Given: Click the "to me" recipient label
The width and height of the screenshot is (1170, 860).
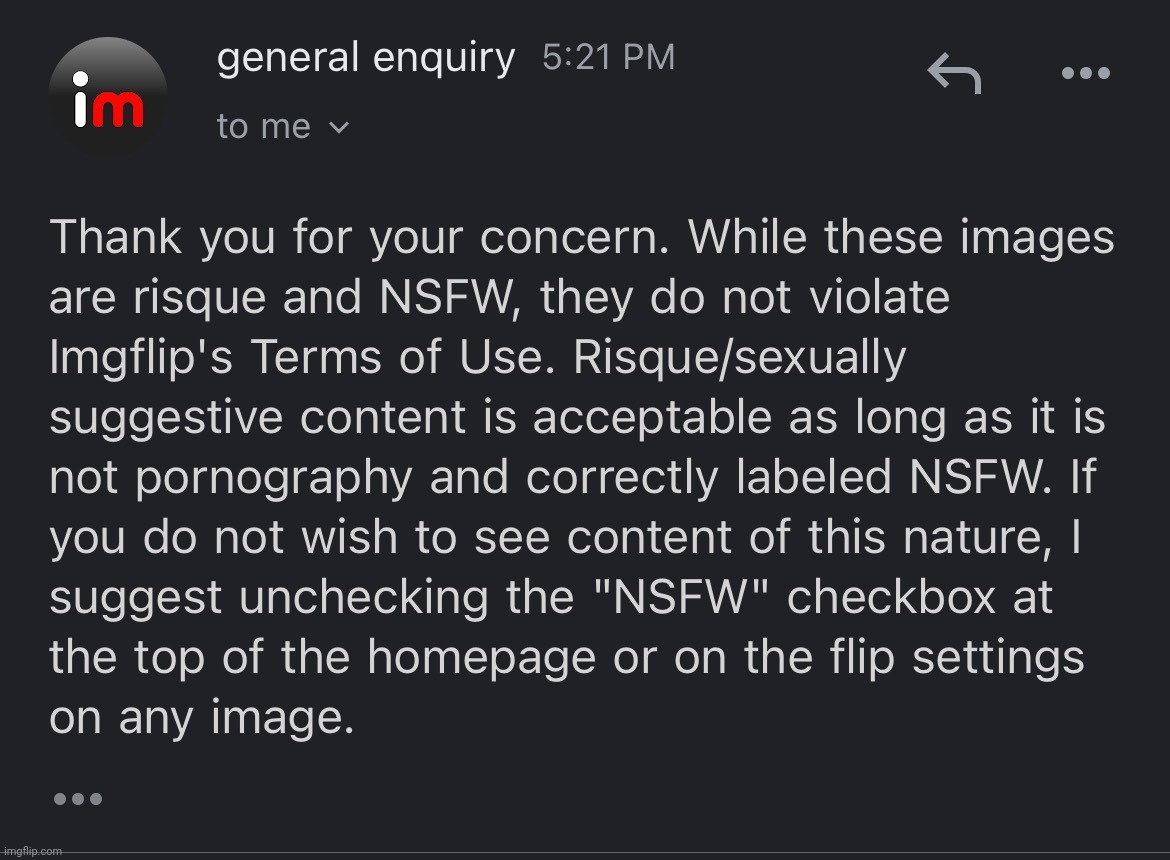Looking at the screenshot, I should click(x=263, y=127).
